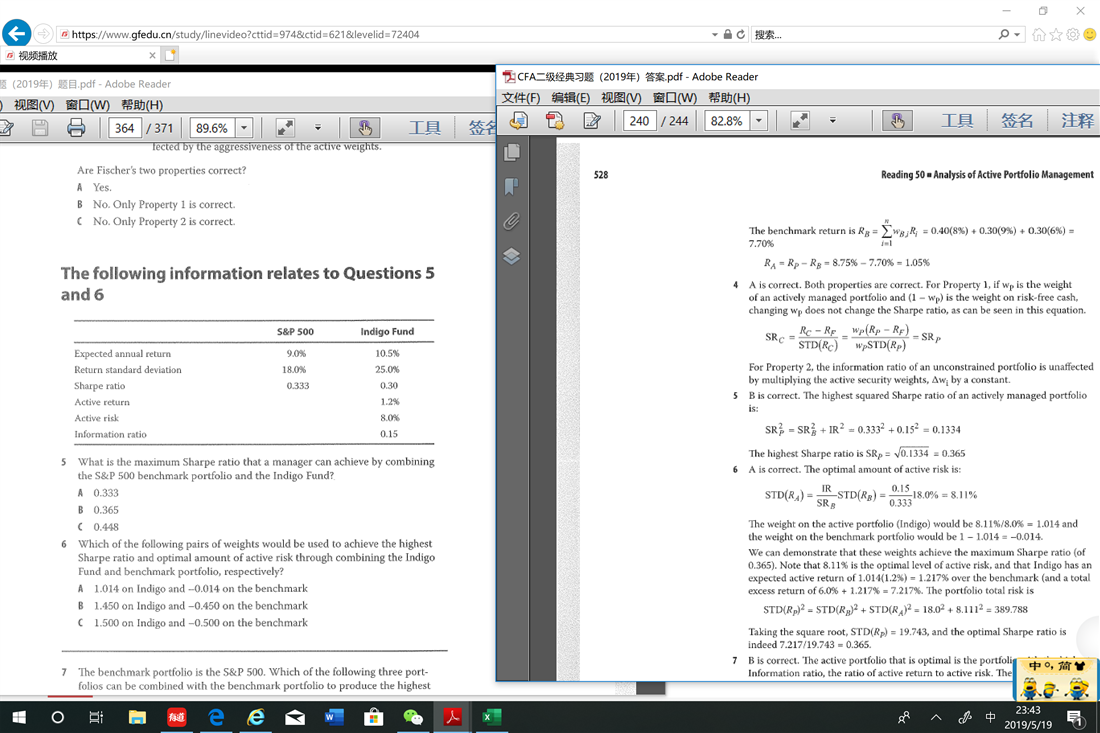1100x733 pixels.
Task: Click the browser forward arrow button
Action: pyautogui.click(x=43, y=34)
